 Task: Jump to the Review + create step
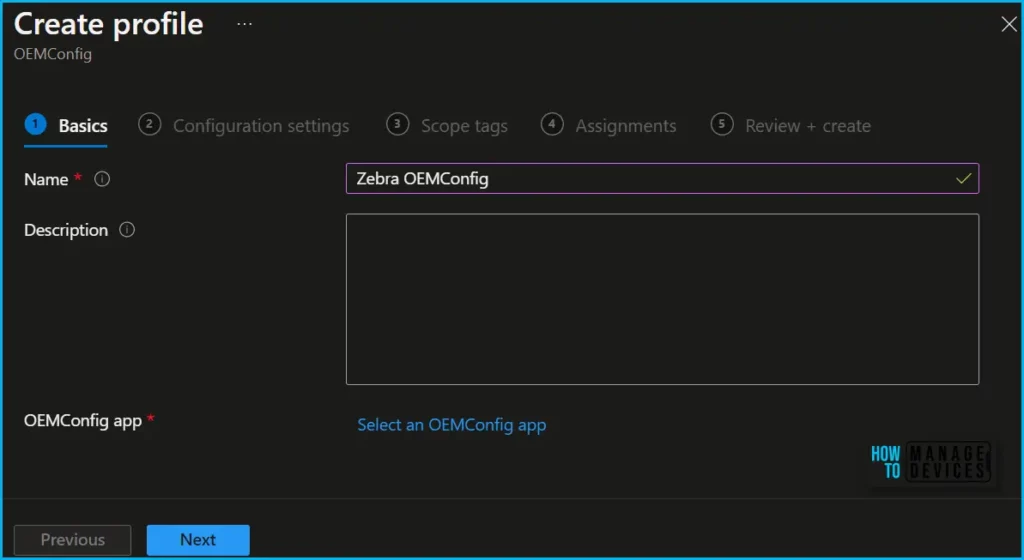point(791,125)
